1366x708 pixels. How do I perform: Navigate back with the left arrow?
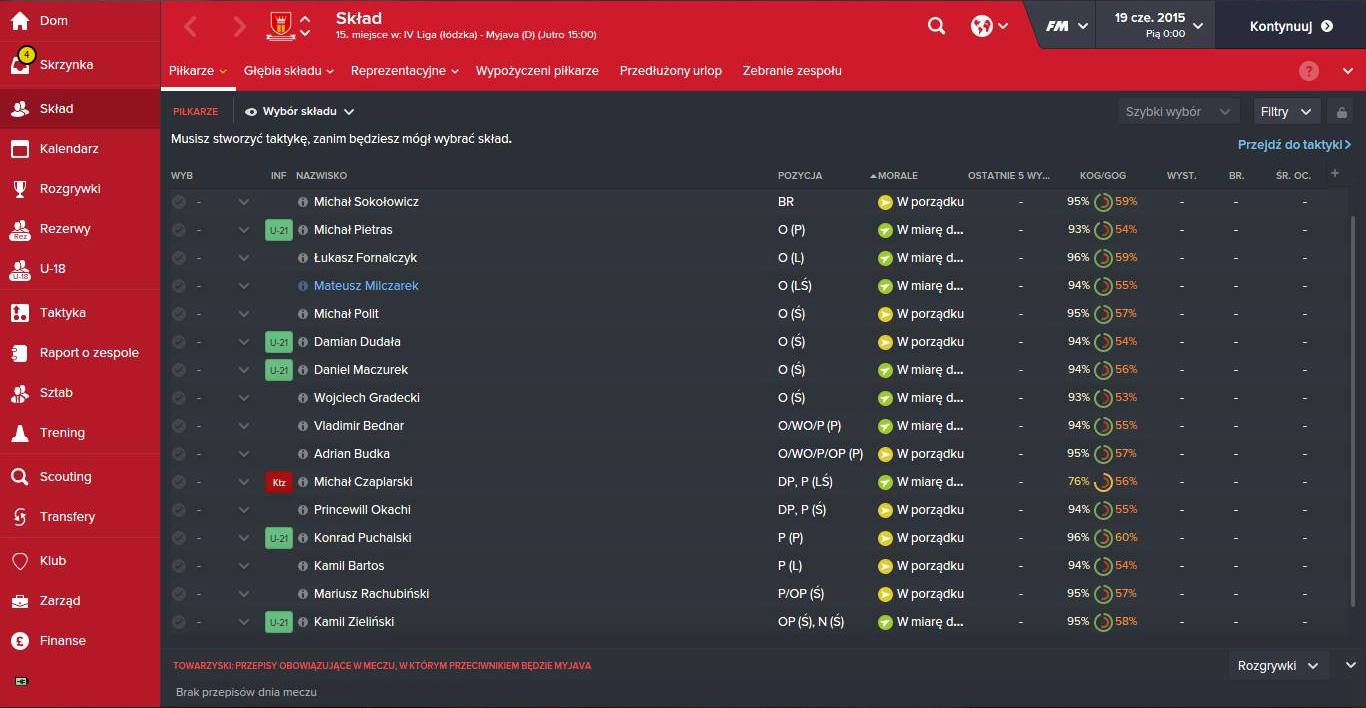click(x=191, y=27)
